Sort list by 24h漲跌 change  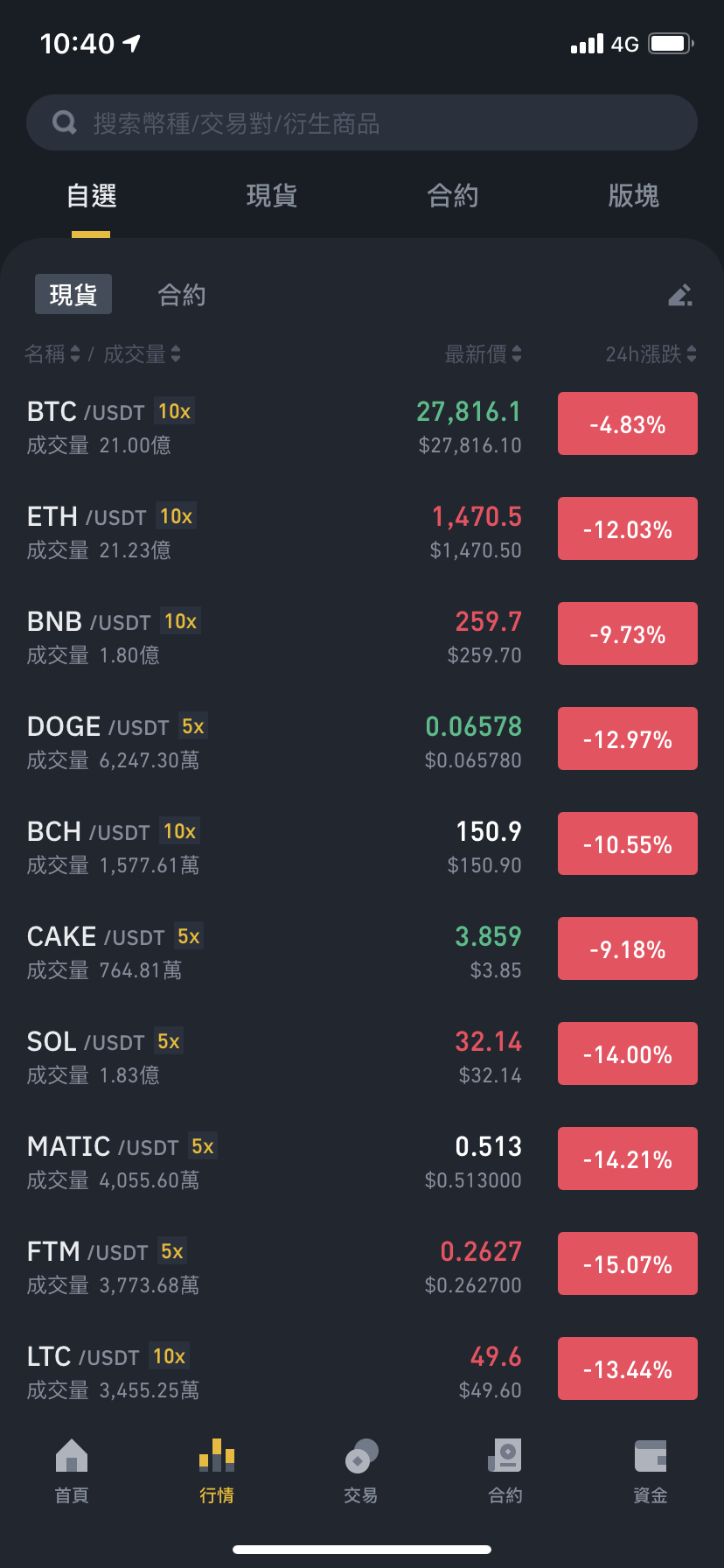point(651,353)
